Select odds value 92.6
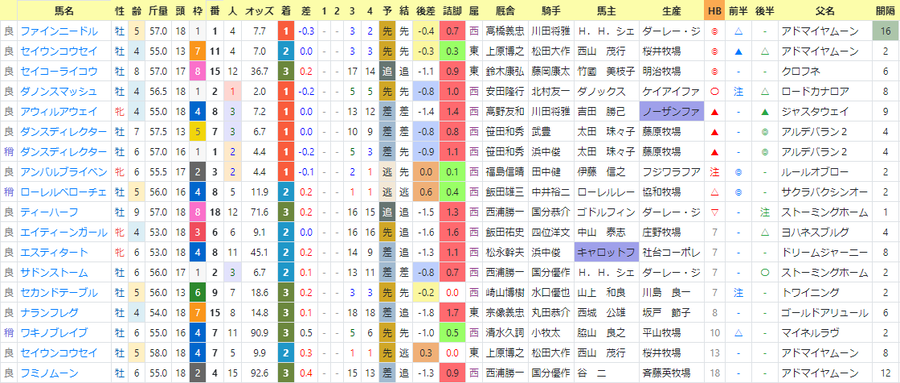 tap(259, 373)
